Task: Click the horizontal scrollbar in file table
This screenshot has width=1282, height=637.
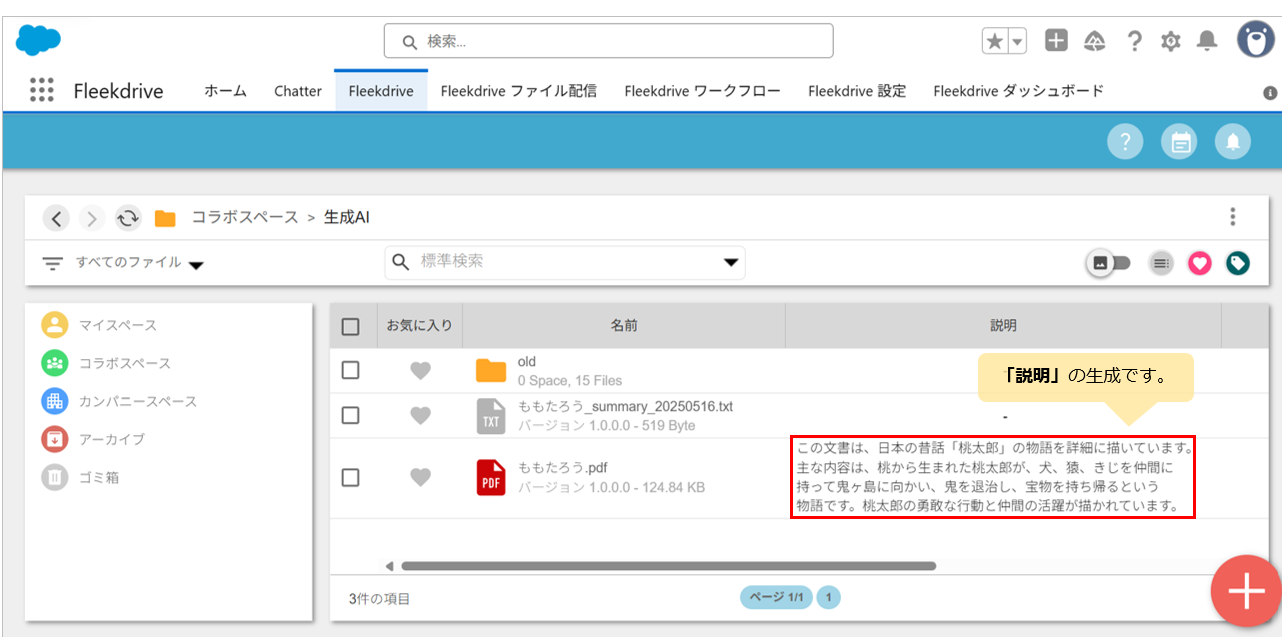Action: (668, 566)
